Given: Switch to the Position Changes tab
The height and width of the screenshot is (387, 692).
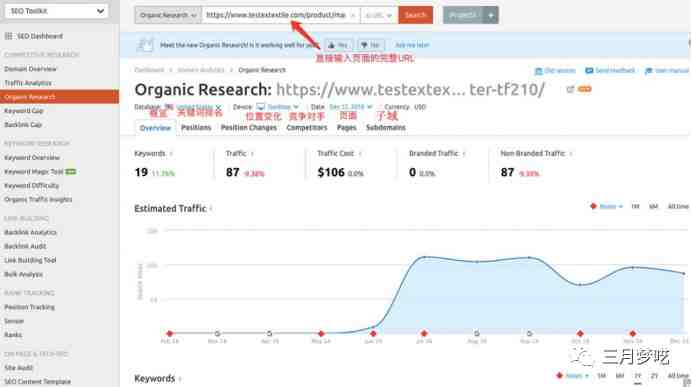Looking at the screenshot, I should click(x=248, y=128).
